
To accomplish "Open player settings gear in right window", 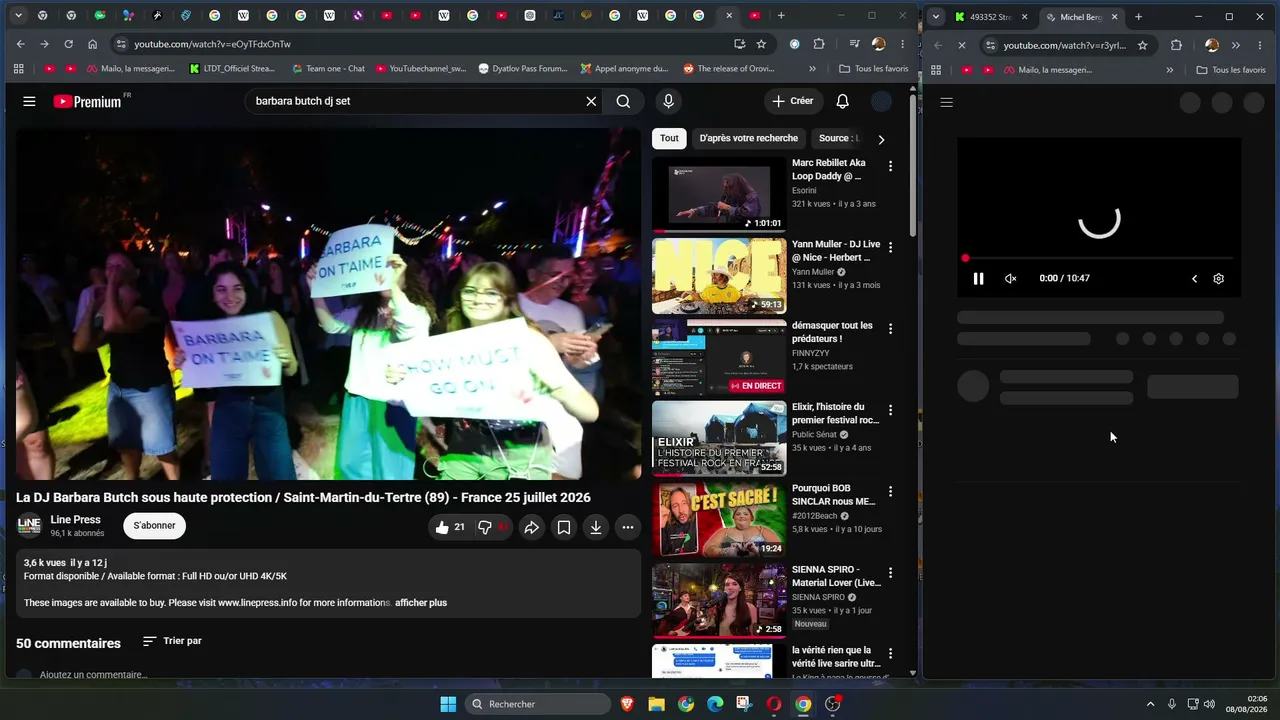I will (x=1218, y=279).
